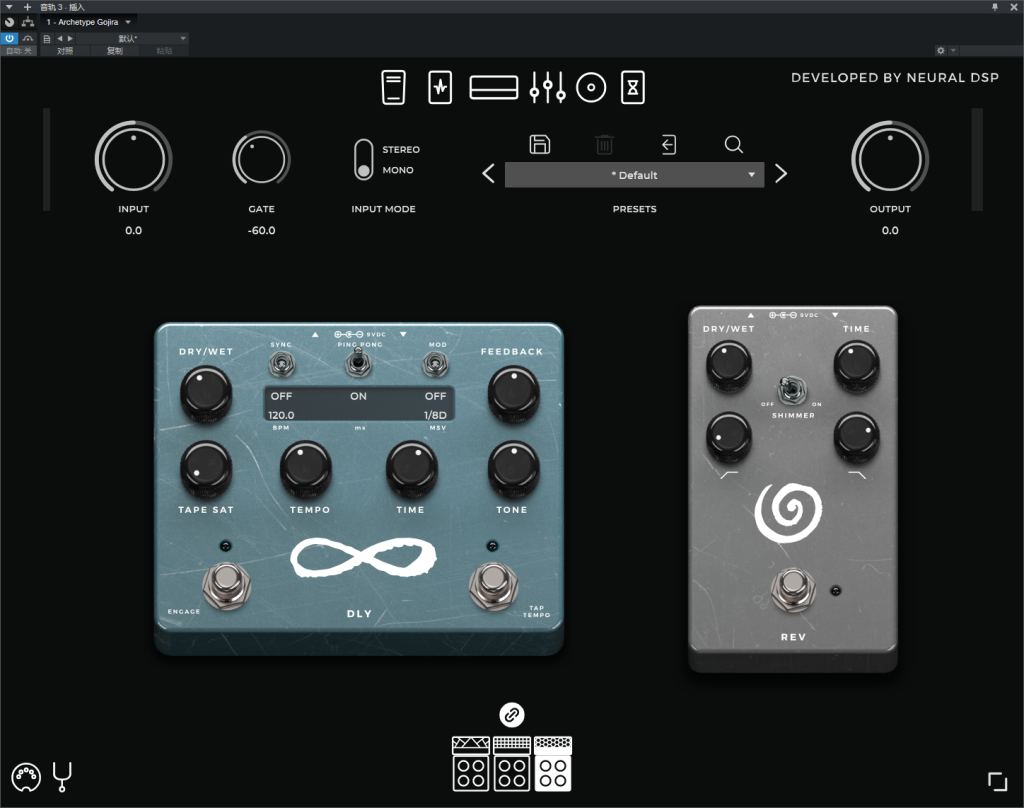
Task: Open the graphic EQ sliders section
Action: [547, 88]
